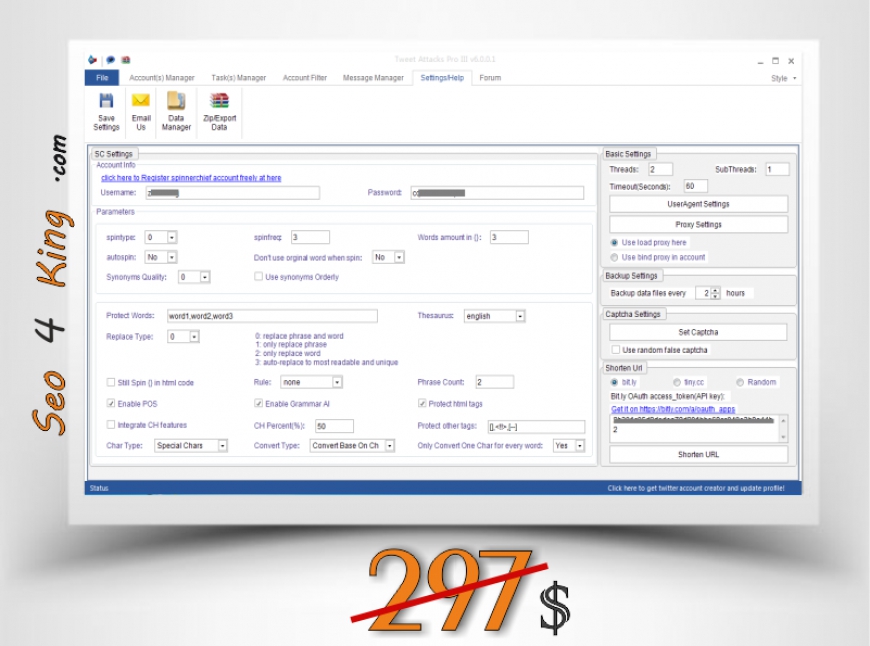Click the Shorten URL button
The height and width of the screenshot is (646, 870).
(699, 455)
